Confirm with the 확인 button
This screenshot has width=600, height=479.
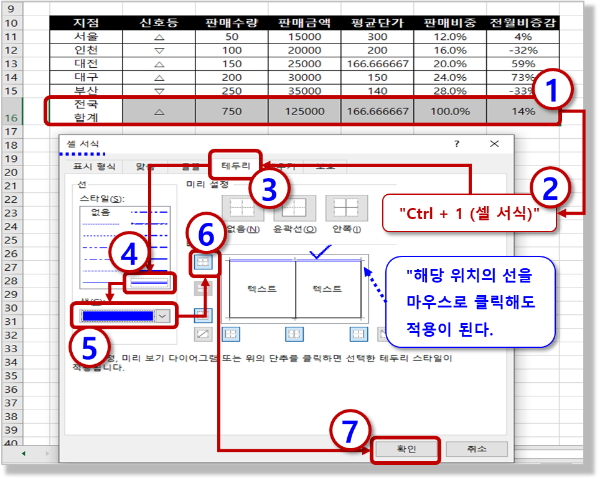pos(406,449)
